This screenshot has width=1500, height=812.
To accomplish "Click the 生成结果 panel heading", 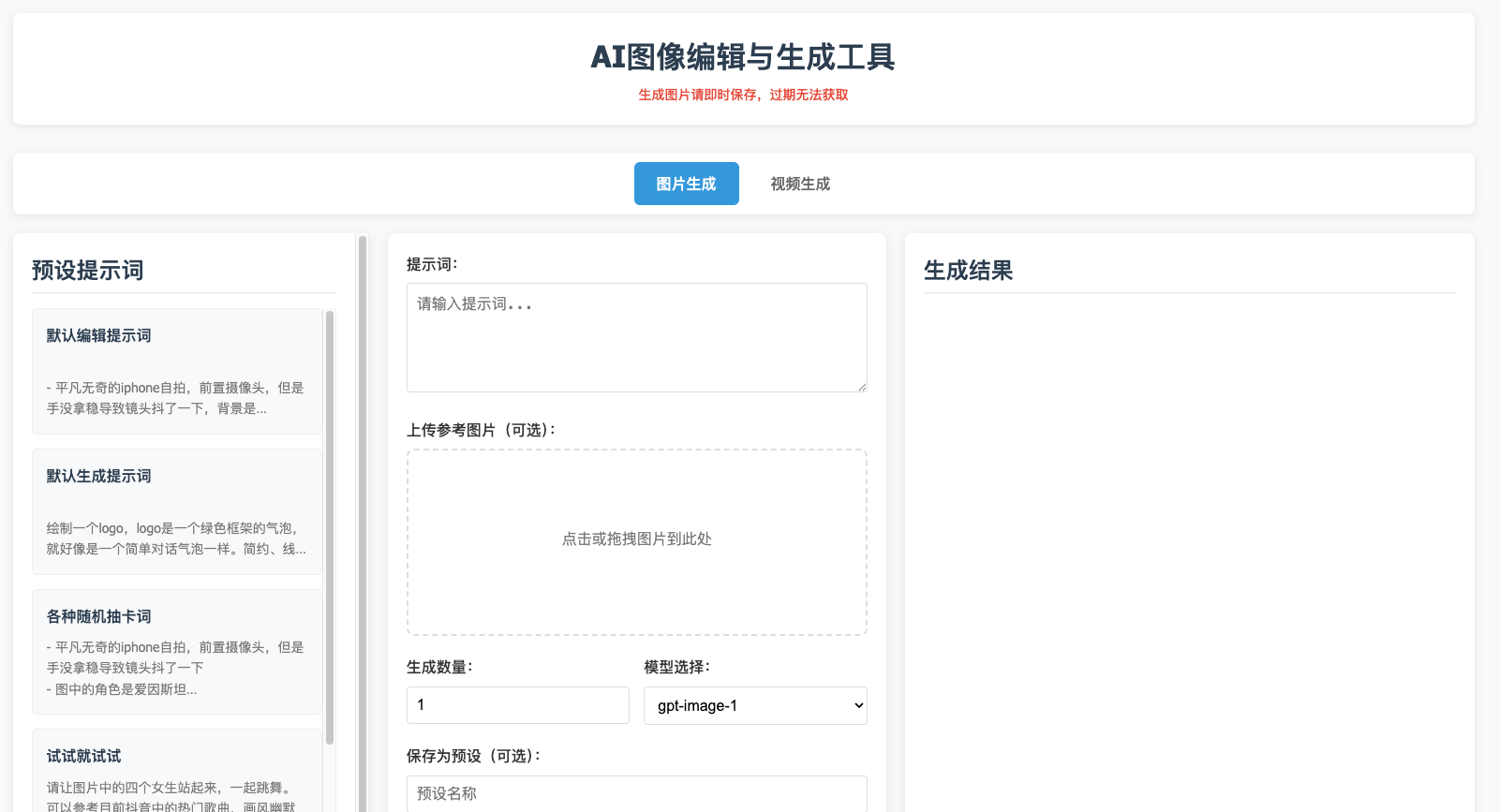I will [x=968, y=271].
